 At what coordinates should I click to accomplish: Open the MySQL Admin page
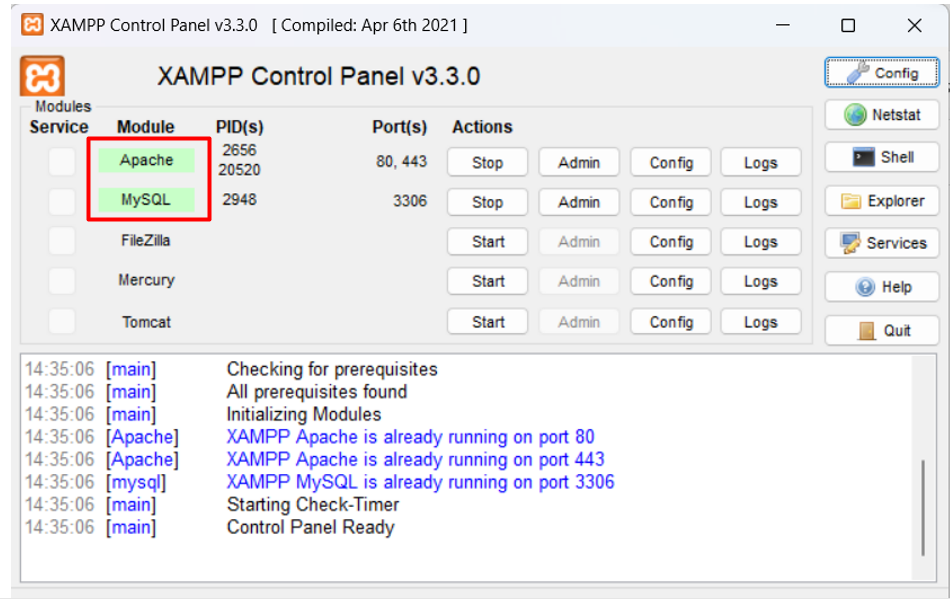579,202
